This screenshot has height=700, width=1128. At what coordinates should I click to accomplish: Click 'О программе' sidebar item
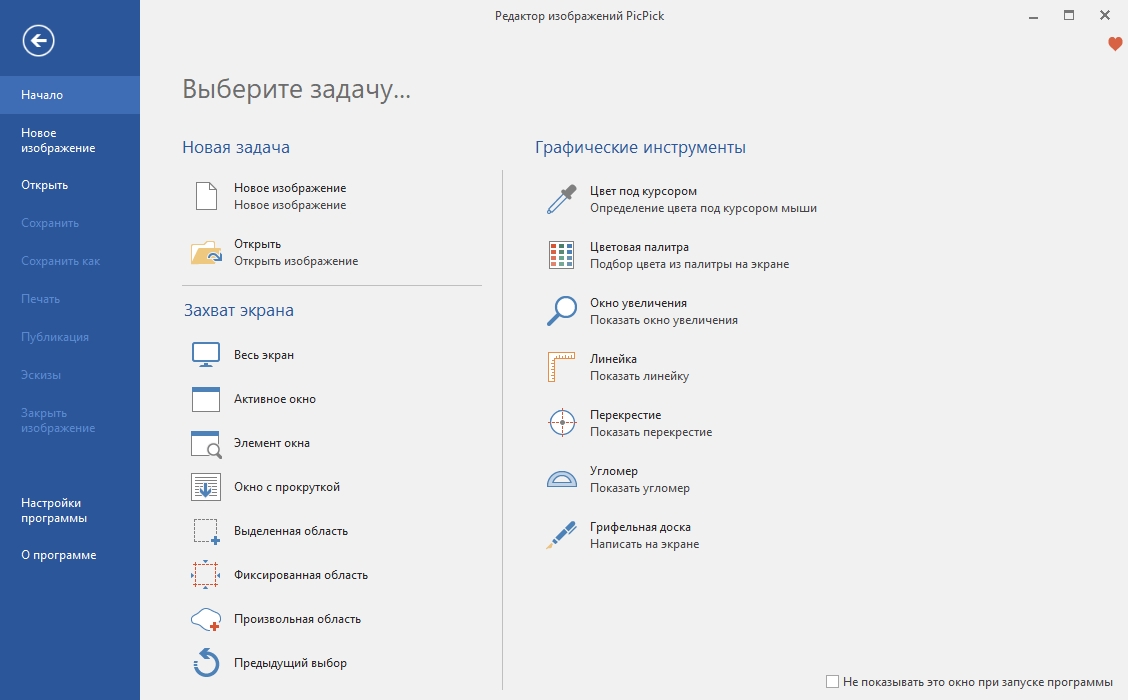[x=58, y=555]
